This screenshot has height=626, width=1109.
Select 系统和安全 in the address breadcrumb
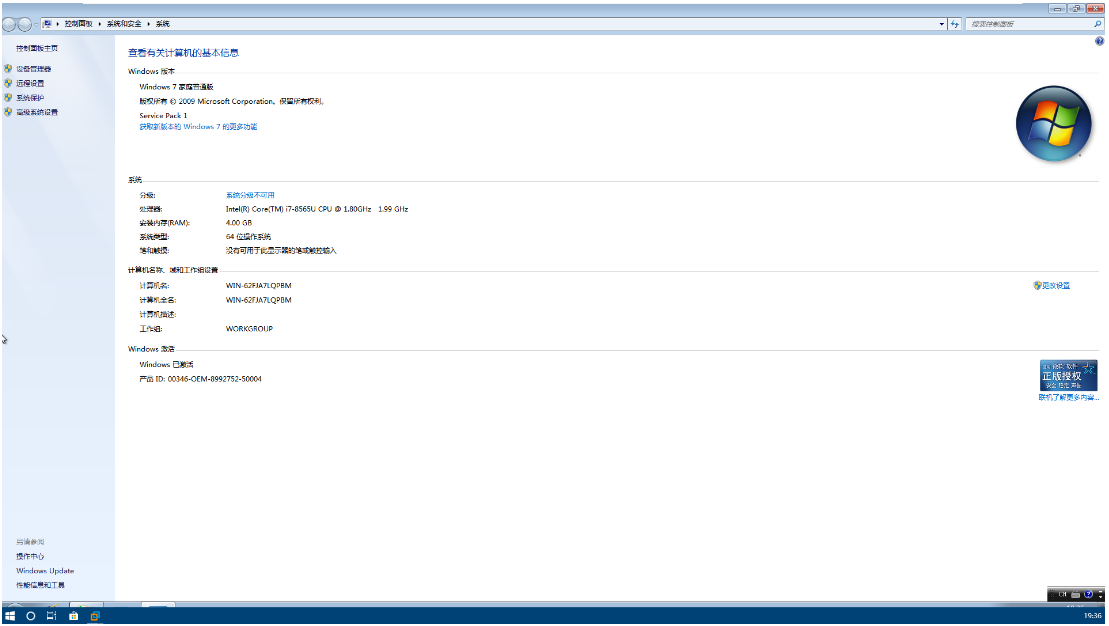pyautogui.click(x=125, y=23)
